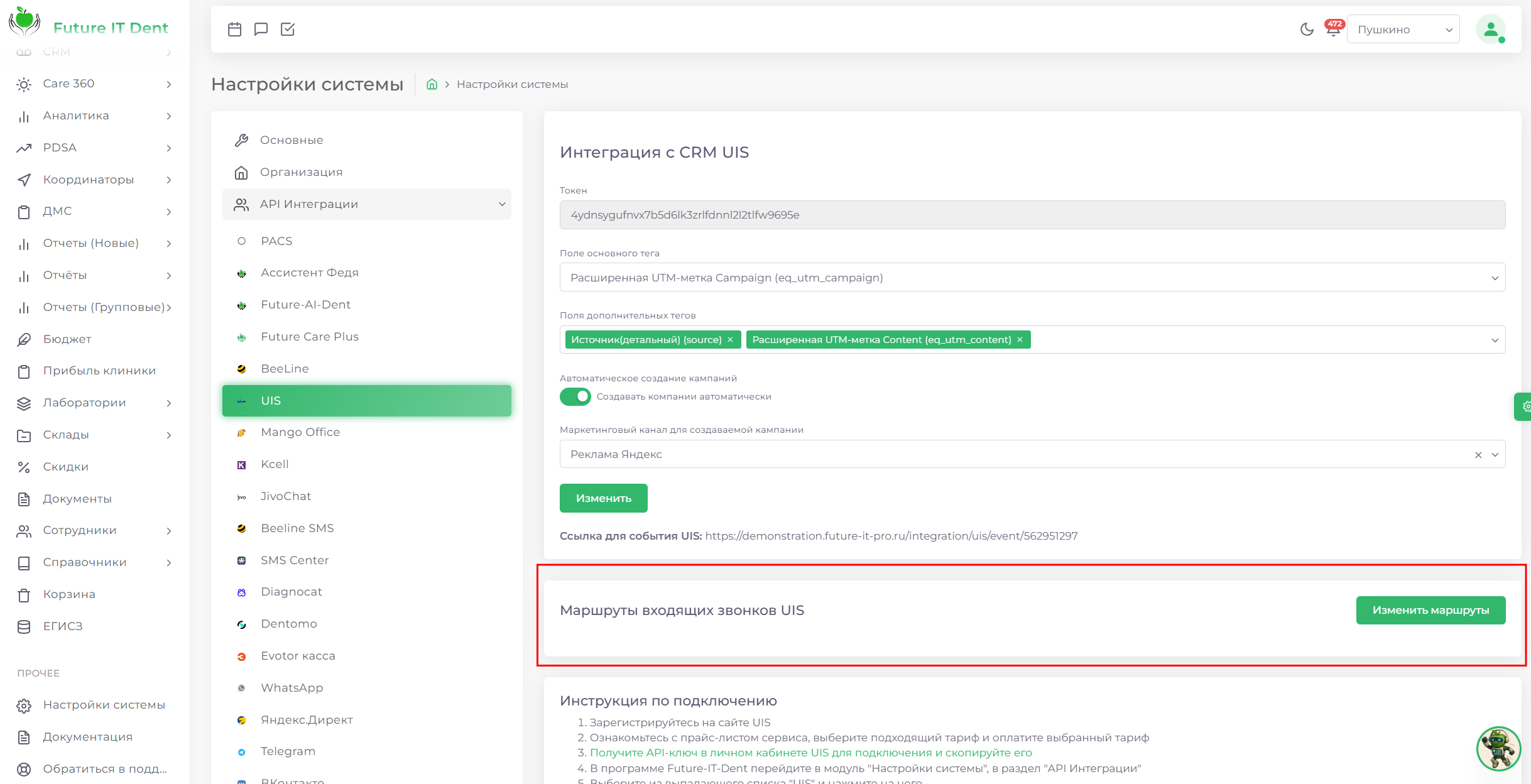Viewport: 1531px width, 784px height.
Task: Click the Настройки системы breadcrumb
Action: point(513,84)
